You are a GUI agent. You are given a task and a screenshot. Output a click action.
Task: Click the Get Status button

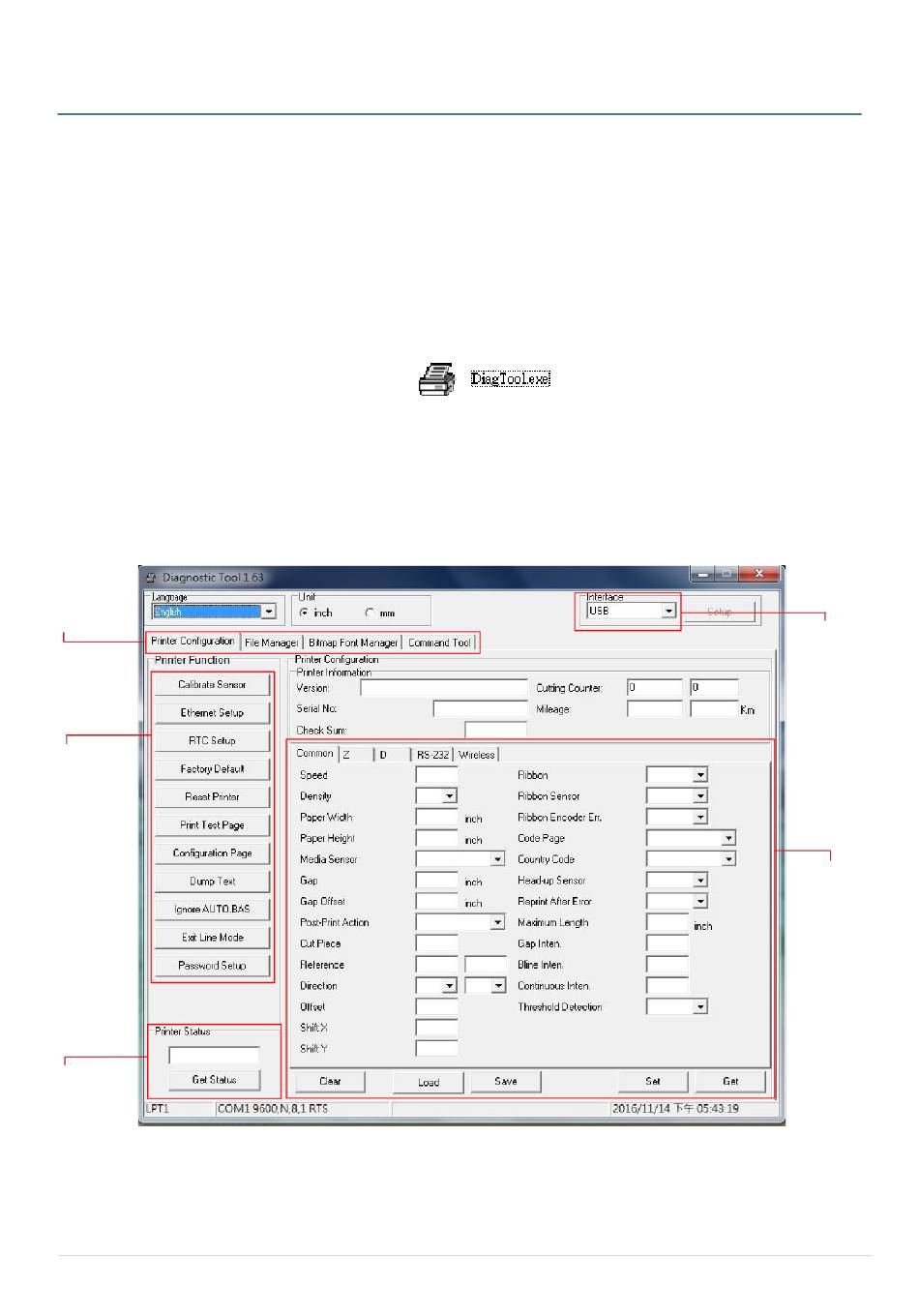[x=214, y=1080]
